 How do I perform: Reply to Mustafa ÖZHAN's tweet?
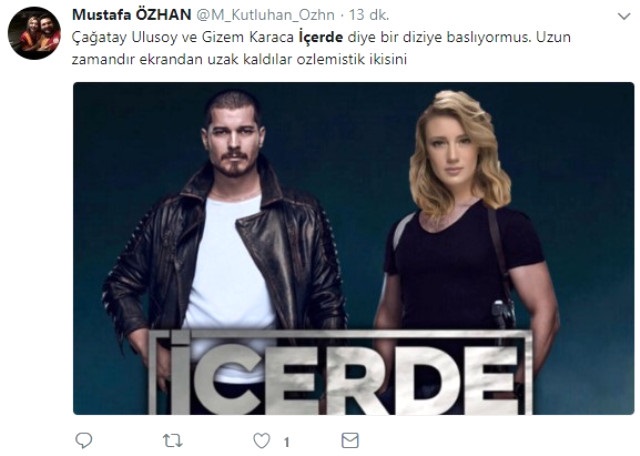coord(84,440)
